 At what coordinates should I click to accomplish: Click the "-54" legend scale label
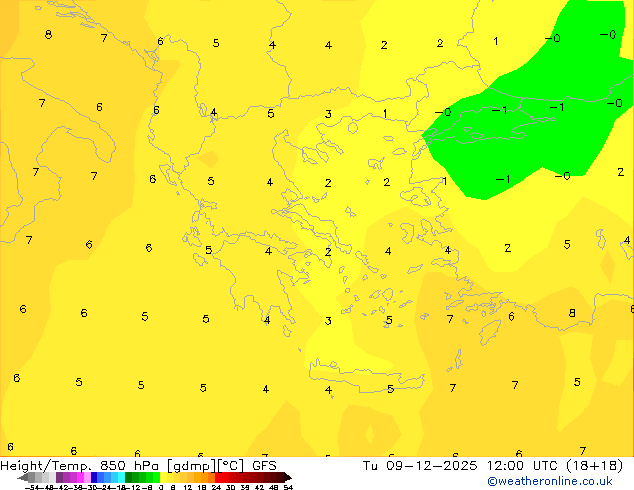point(32,488)
